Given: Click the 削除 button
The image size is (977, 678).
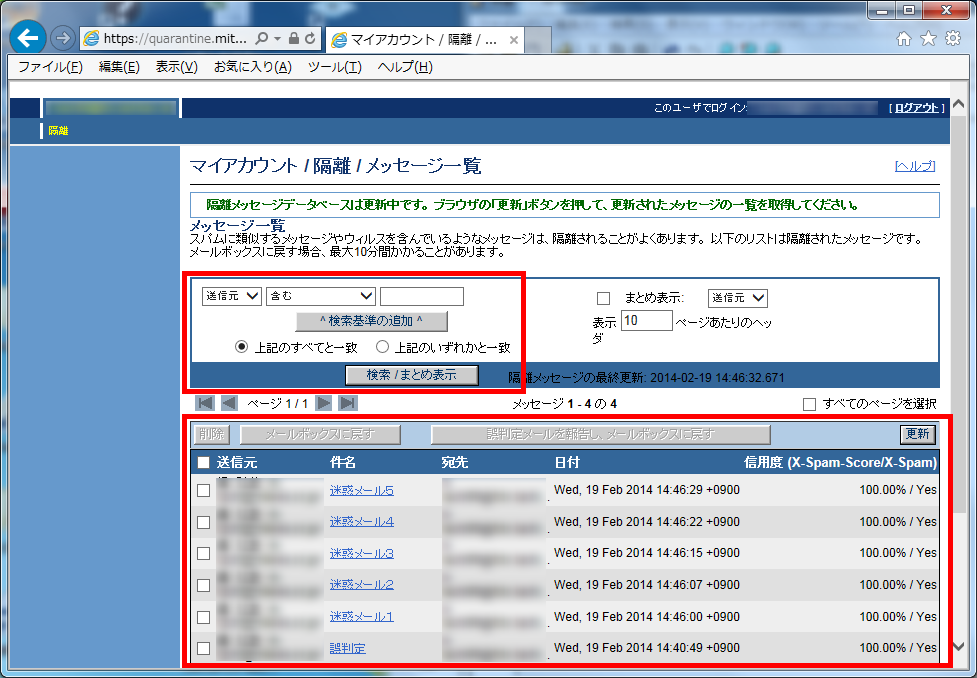Looking at the screenshot, I should click(x=212, y=434).
